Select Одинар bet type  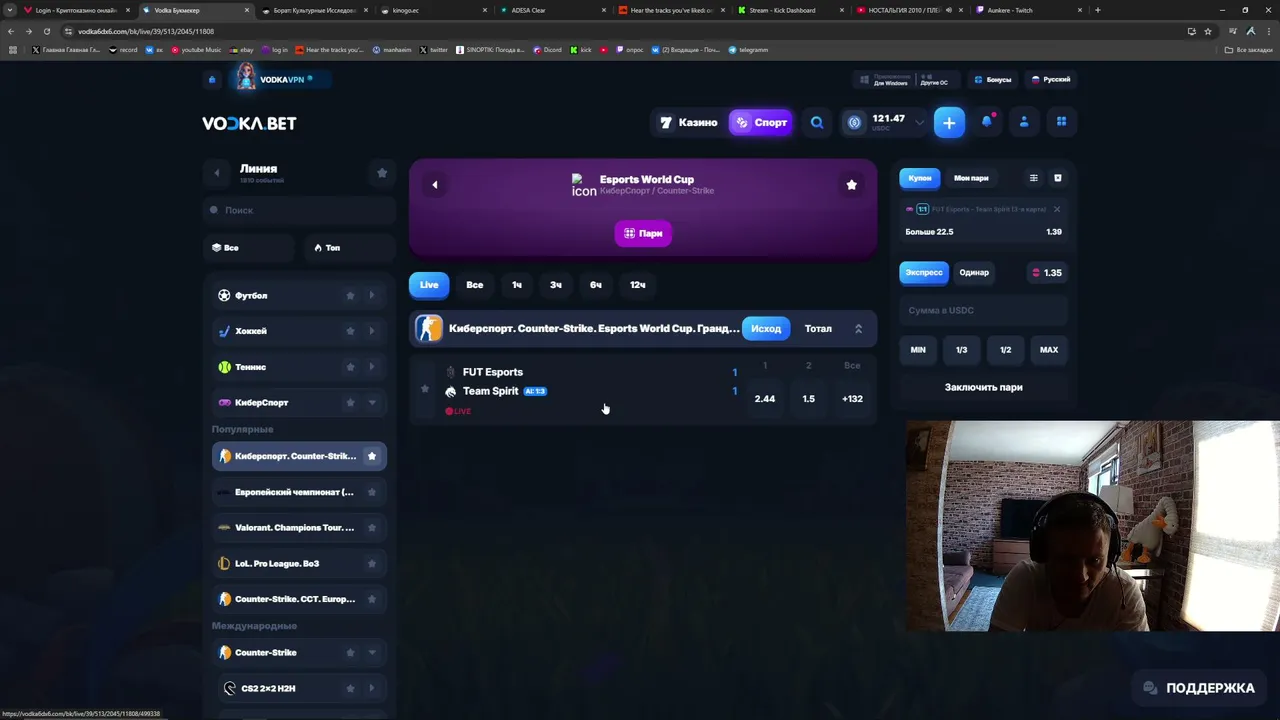click(x=974, y=272)
